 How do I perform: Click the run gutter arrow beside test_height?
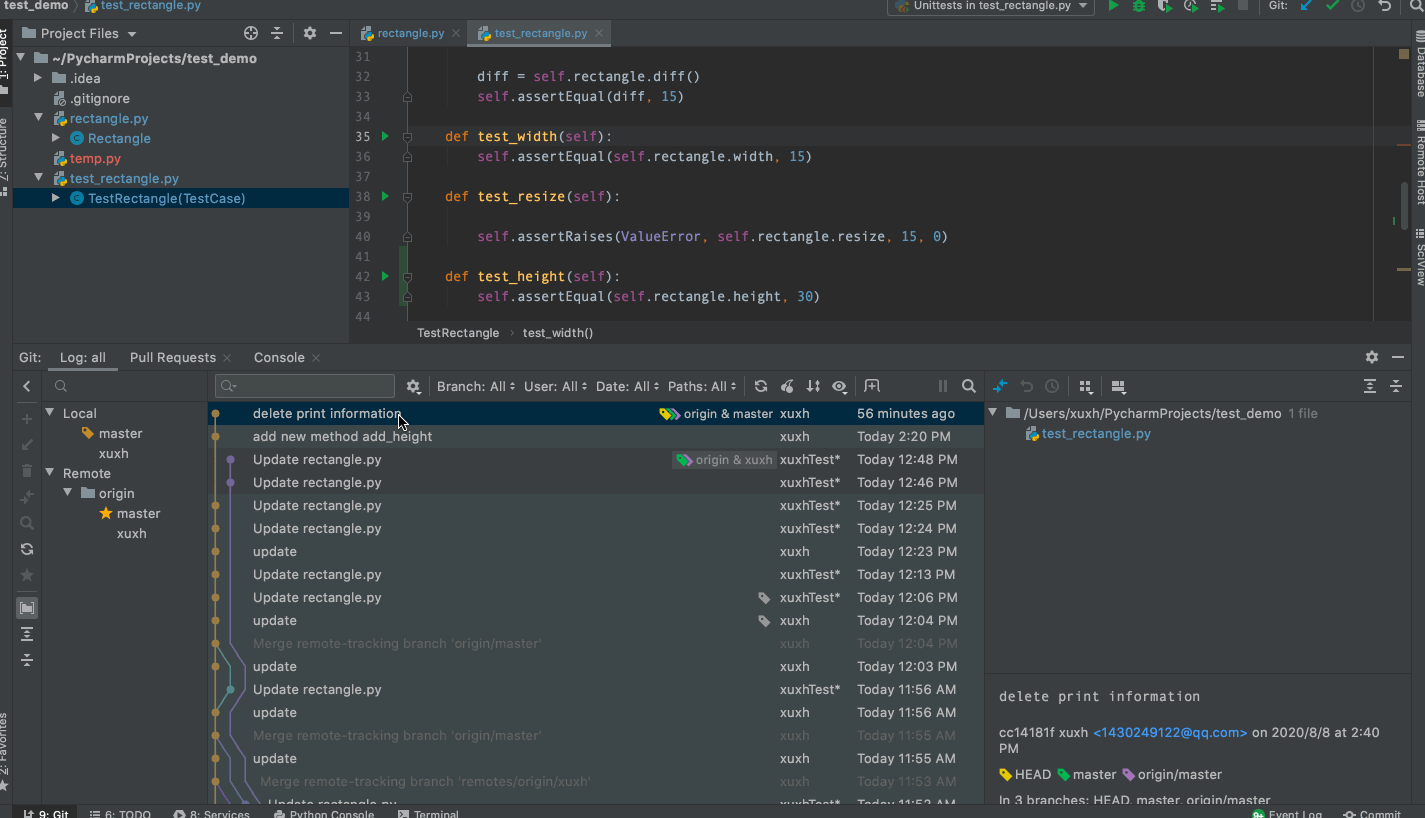click(x=385, y=276)
